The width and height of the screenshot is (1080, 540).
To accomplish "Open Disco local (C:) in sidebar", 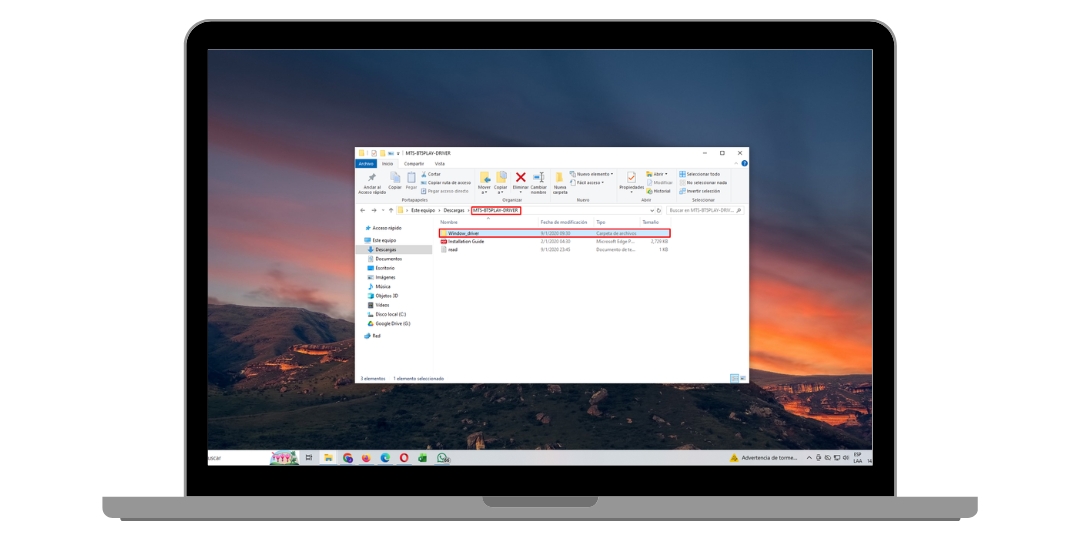I will click(x=390, y=314).
